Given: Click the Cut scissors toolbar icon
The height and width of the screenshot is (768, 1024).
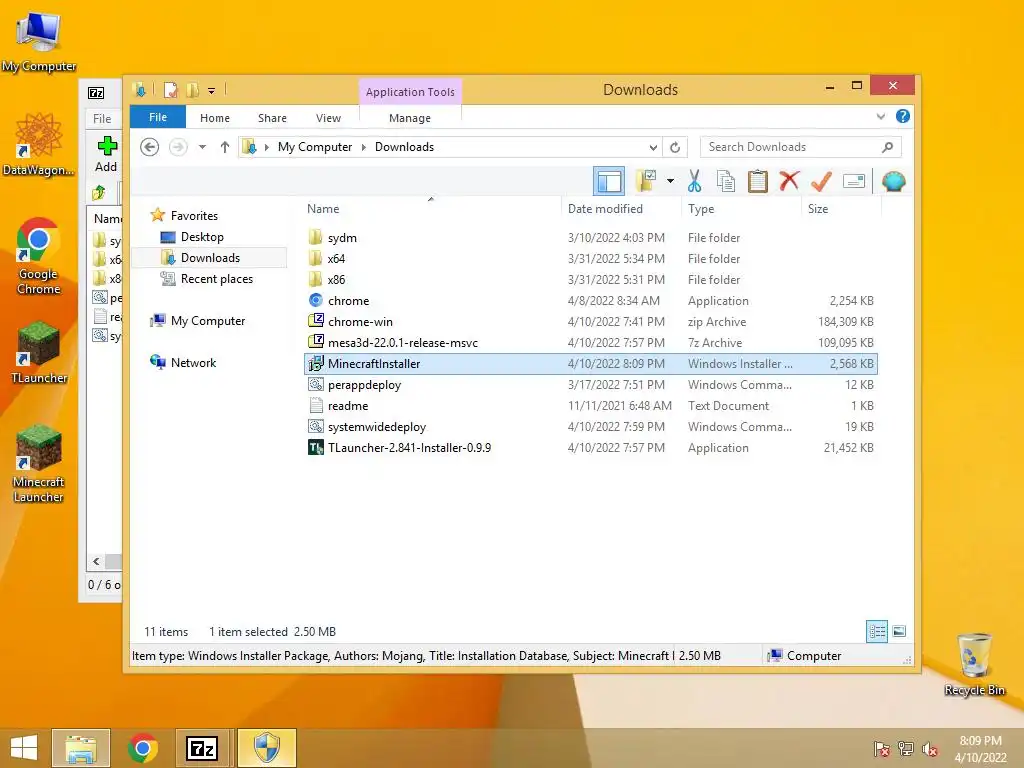Looking at the screenshot, I should (694, 181).
